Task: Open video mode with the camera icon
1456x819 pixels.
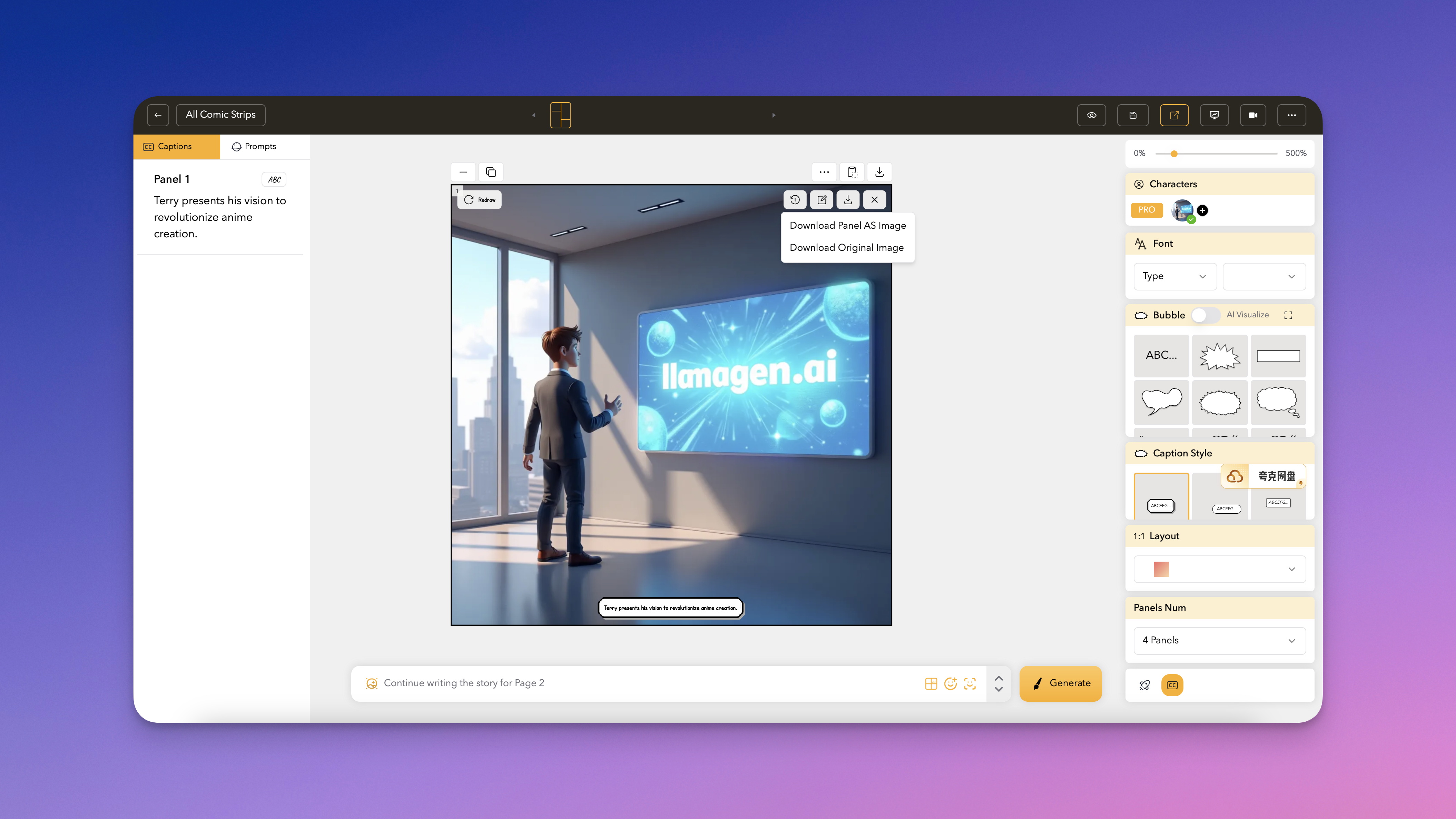Action: click(1252, 115)
